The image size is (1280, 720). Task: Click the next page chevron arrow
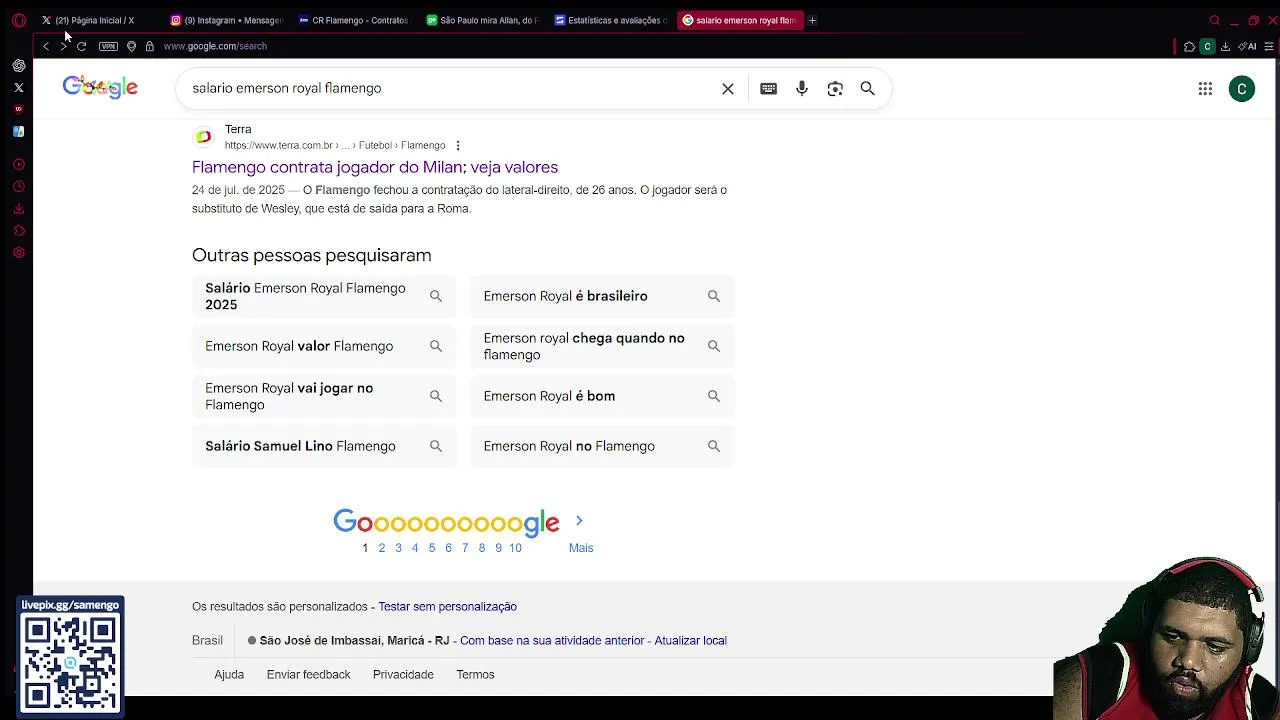(579, 521)
